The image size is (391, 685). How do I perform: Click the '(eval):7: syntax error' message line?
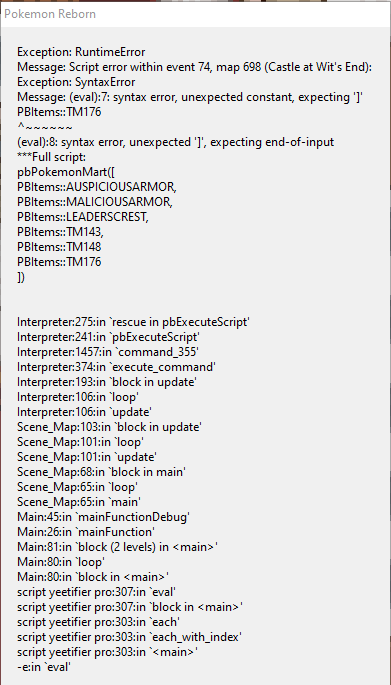click(x=190, y=97)
